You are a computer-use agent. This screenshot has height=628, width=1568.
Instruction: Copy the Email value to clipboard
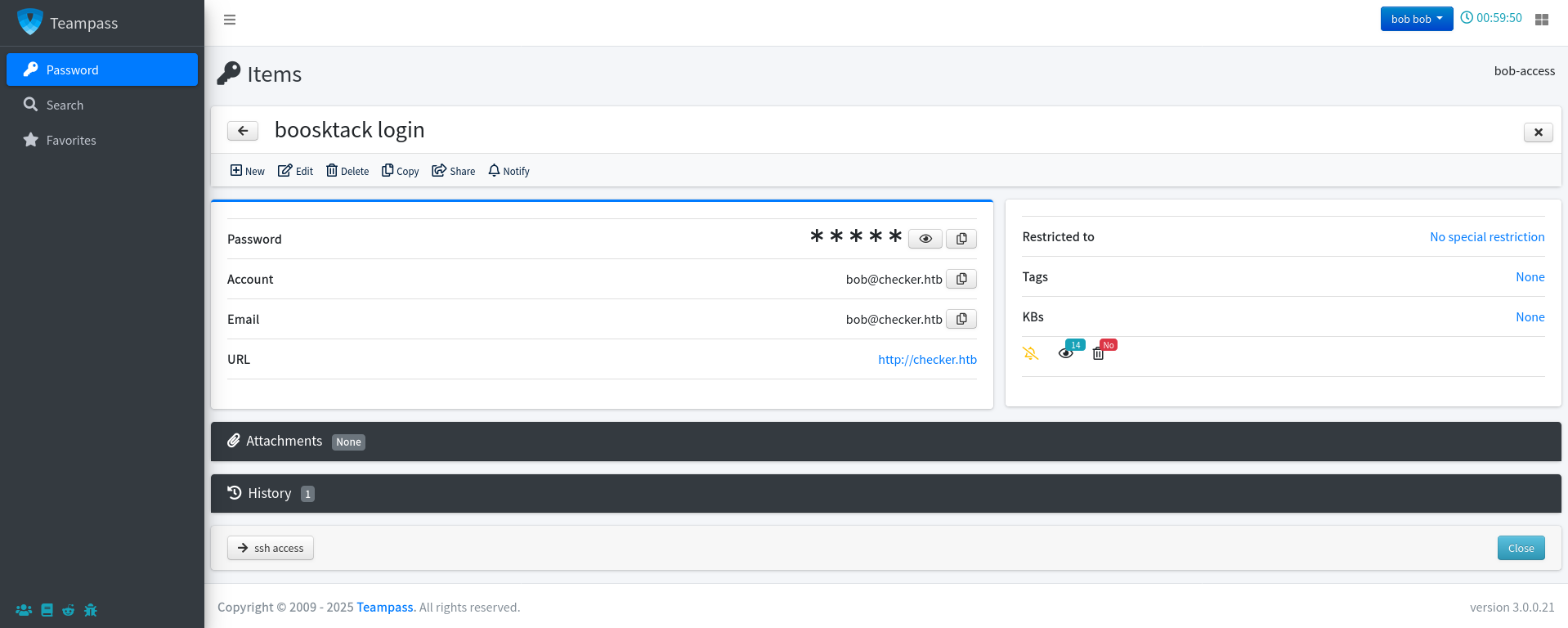point(961,319)
